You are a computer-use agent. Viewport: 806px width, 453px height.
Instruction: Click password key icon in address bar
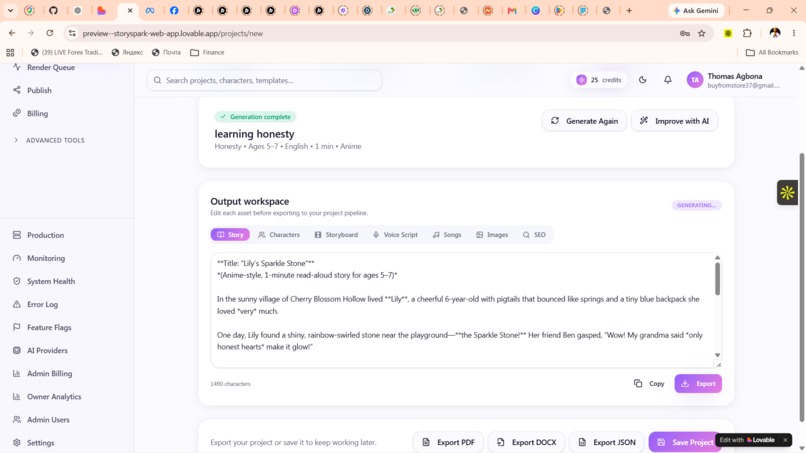(685, 33)
